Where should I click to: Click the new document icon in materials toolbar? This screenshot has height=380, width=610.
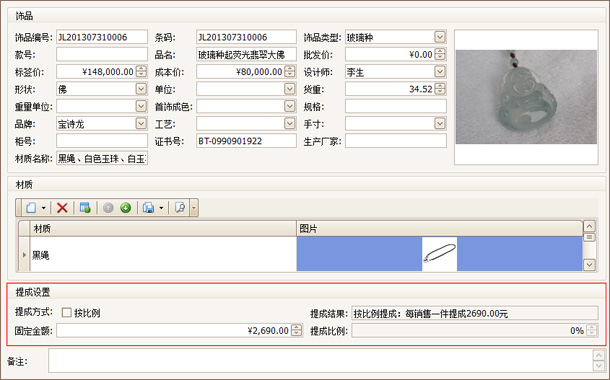point(31,208)
